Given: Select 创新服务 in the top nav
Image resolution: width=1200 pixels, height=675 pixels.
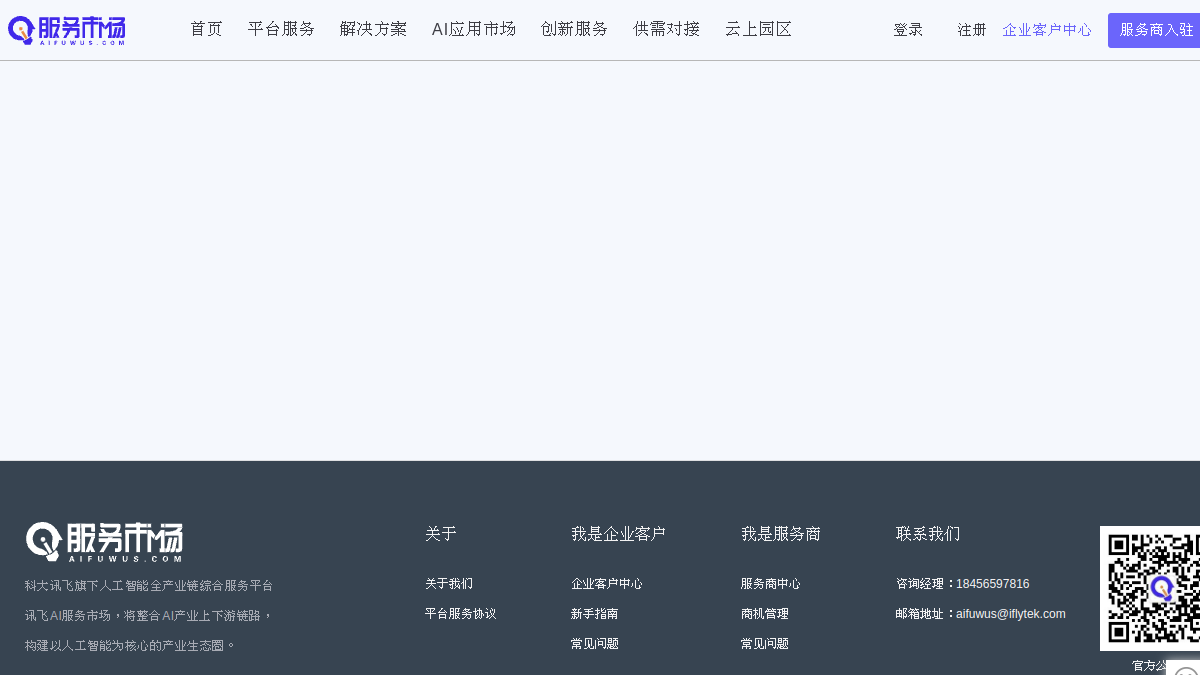Looking at the screenshot, I should [x=574, y=29].
